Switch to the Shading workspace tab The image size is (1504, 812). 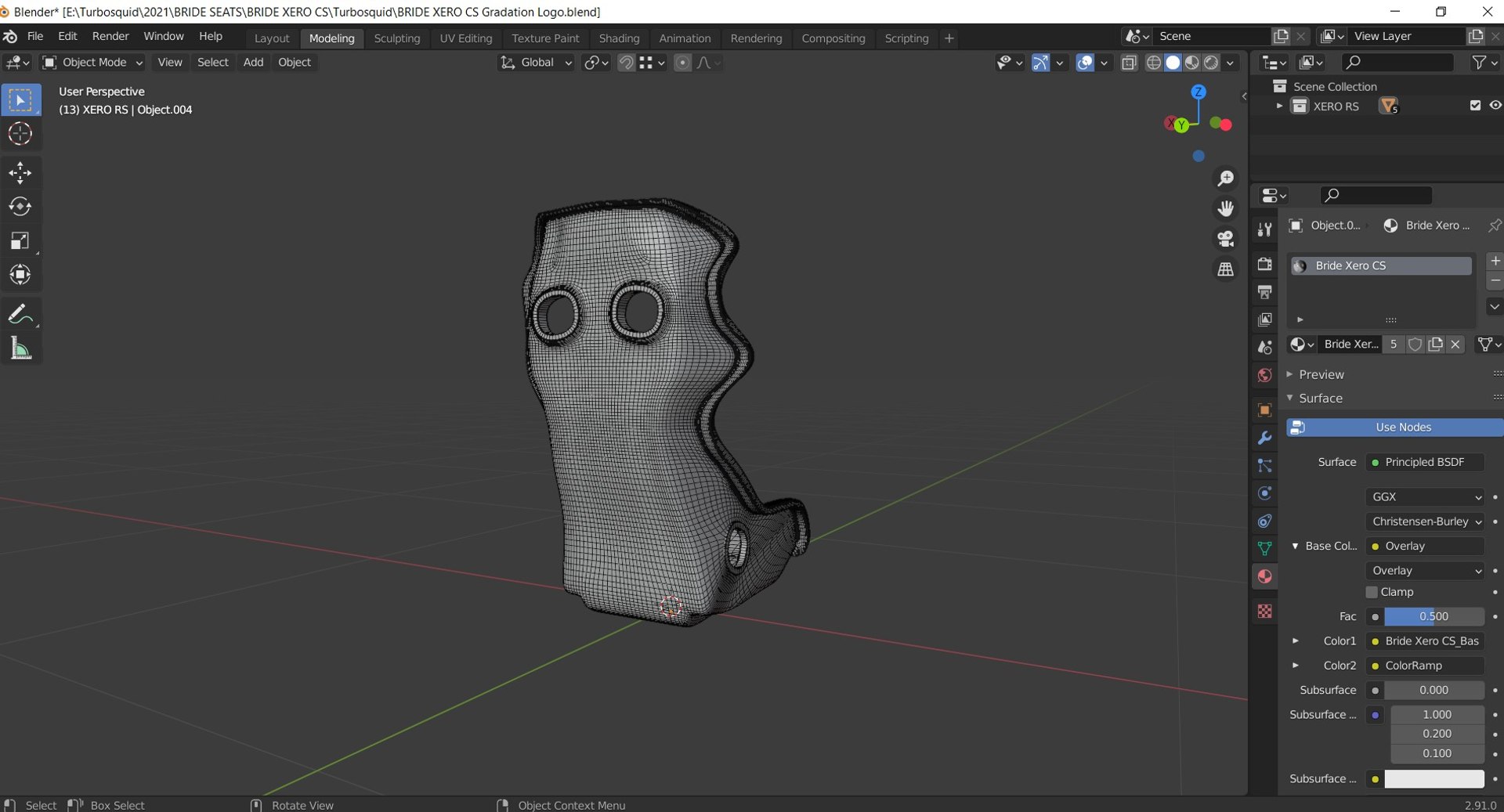click(619, 38)
